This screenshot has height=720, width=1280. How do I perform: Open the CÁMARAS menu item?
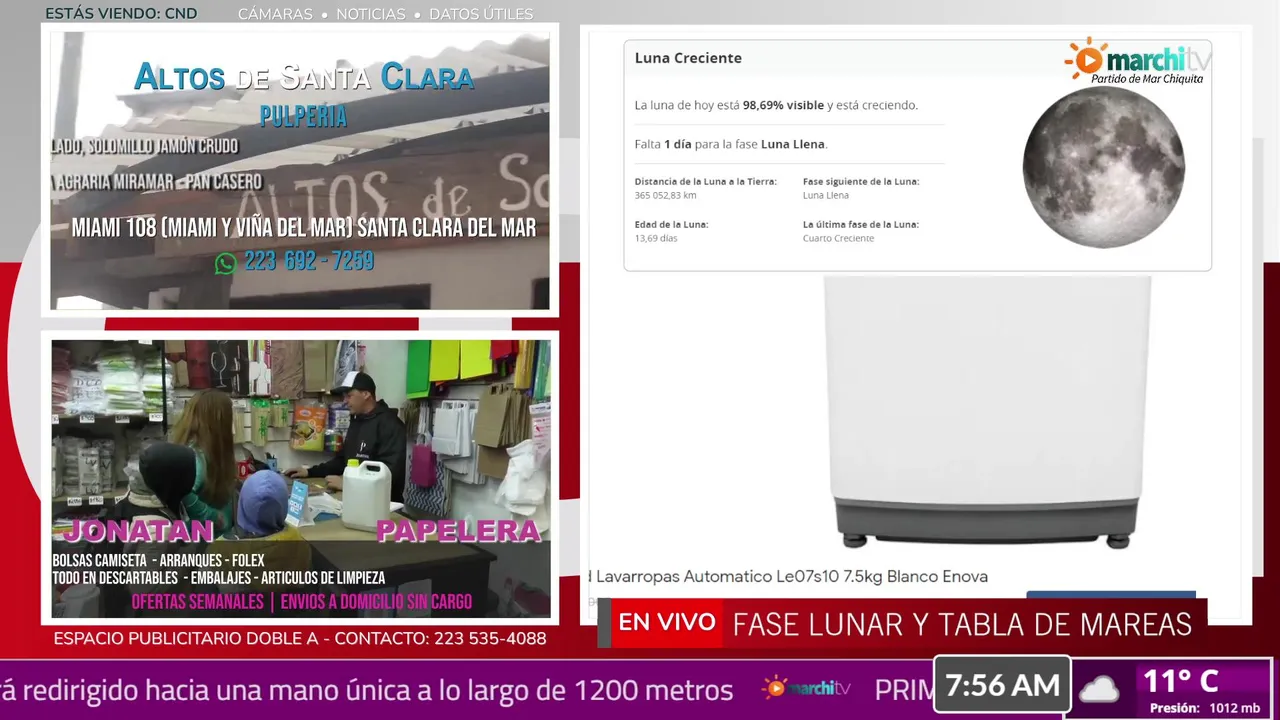click(275, 14)
